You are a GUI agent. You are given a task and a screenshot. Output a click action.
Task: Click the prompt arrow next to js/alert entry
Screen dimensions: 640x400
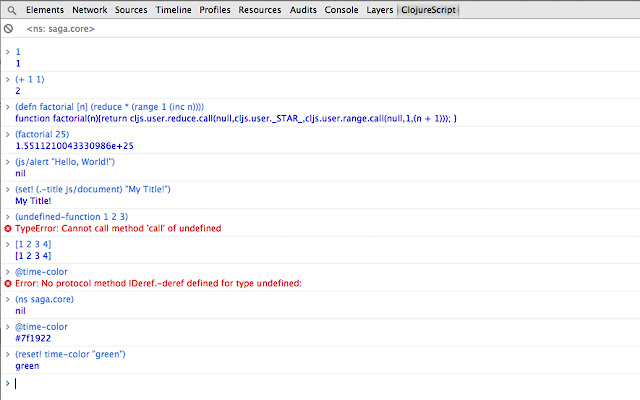[x=7, y=162]
